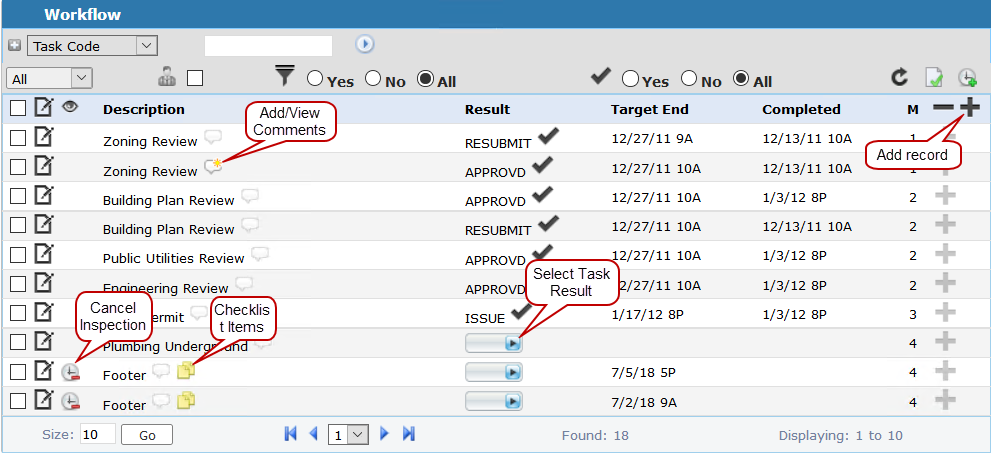Choose Yes radio beside checkmark filter

click(630, 78)
